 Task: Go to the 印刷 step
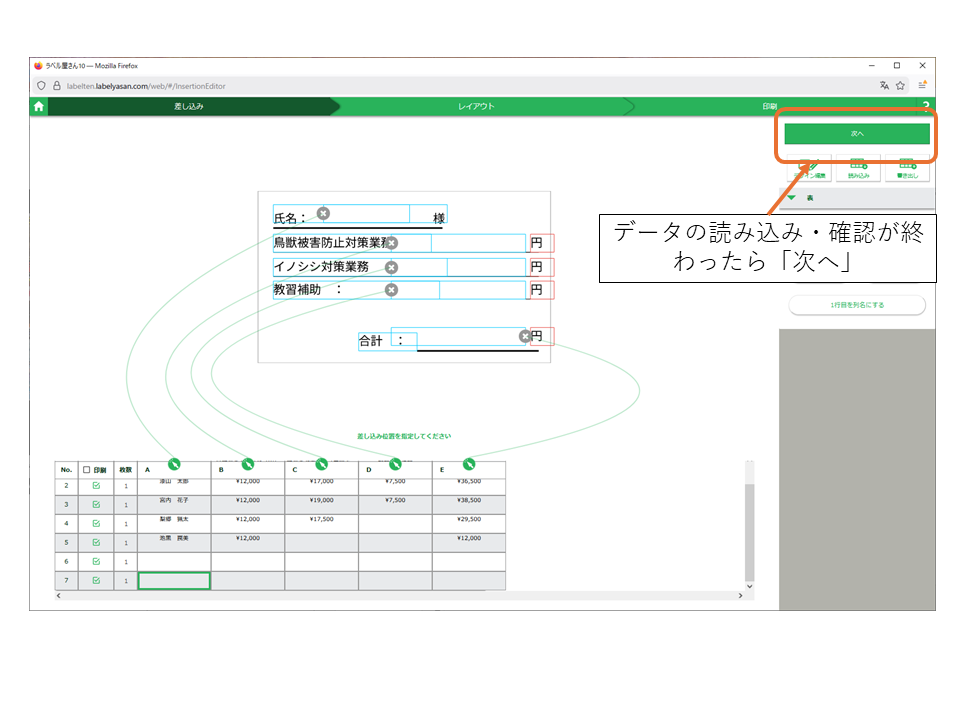pyautogui.click(x=769, y=106)
